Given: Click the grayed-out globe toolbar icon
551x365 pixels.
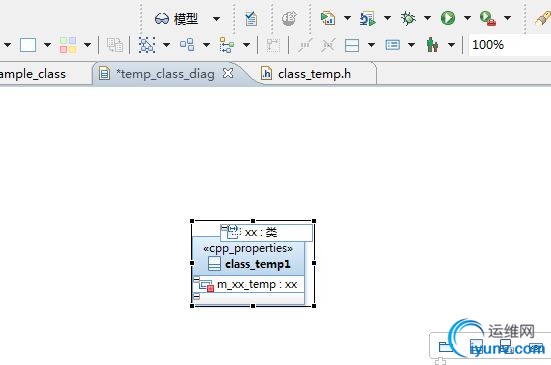Looking at the screenshot, I should (x=289, y=18).
